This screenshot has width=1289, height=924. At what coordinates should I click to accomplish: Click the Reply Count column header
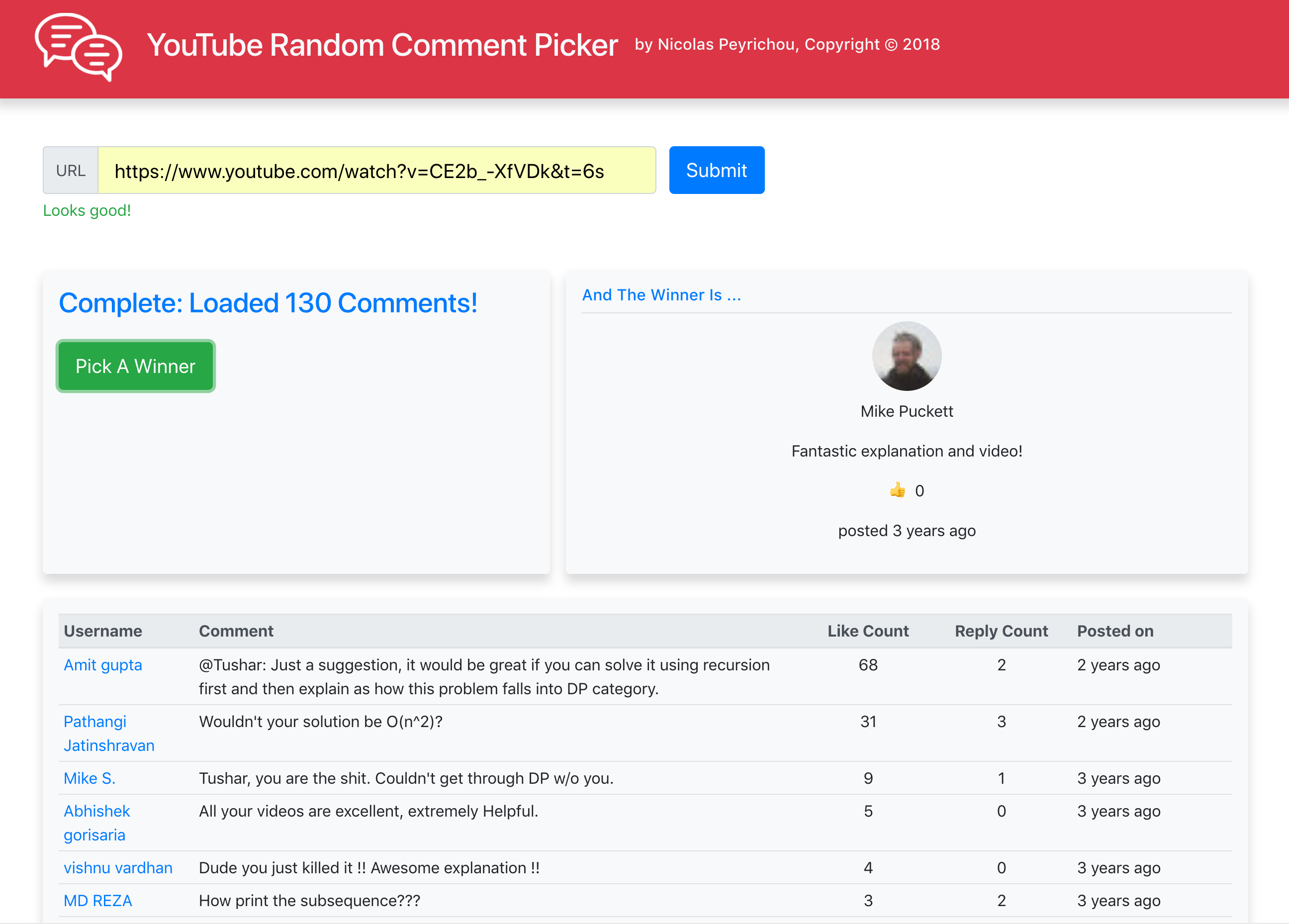(1001, 631)
